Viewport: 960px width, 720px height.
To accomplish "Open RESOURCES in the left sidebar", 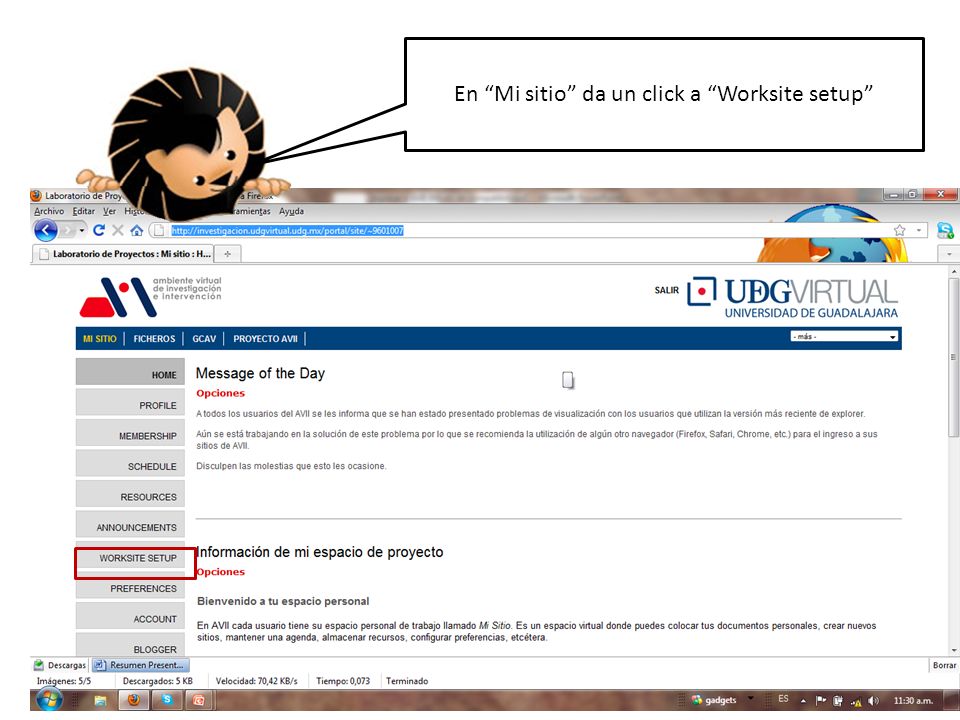I will [x=130, y=494].
